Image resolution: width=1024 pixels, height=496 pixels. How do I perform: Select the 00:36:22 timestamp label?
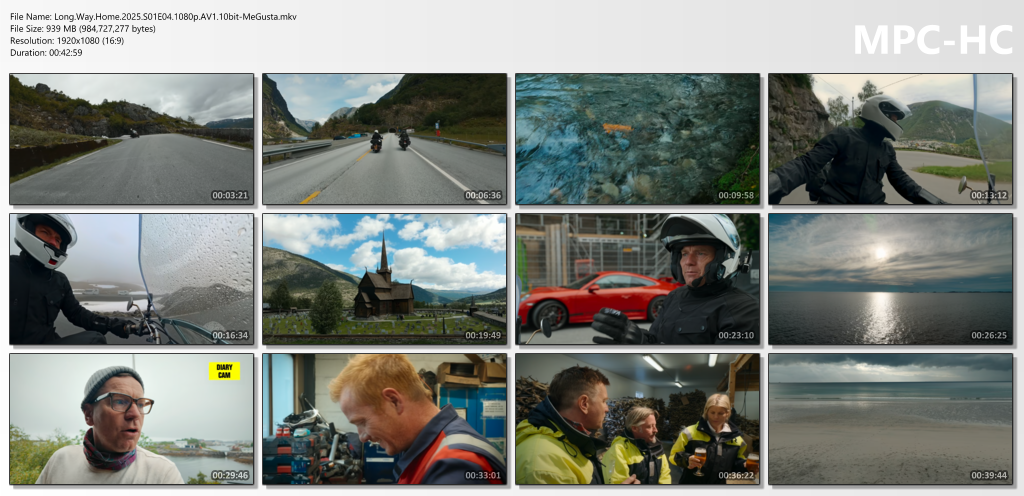click(x=735, y=476)
